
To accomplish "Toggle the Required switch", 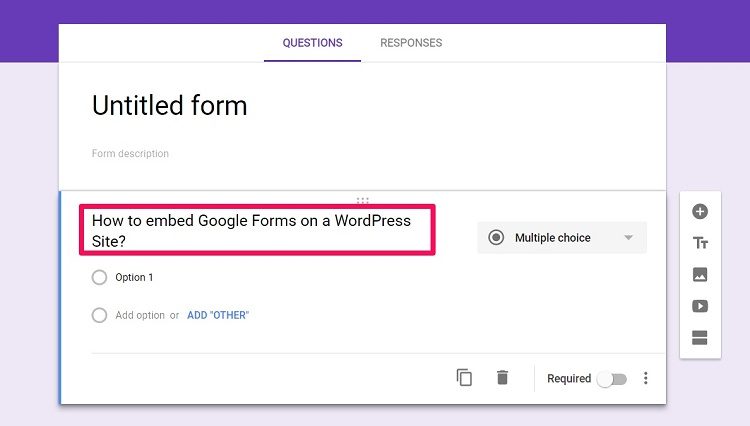I will tap(612, 379).
